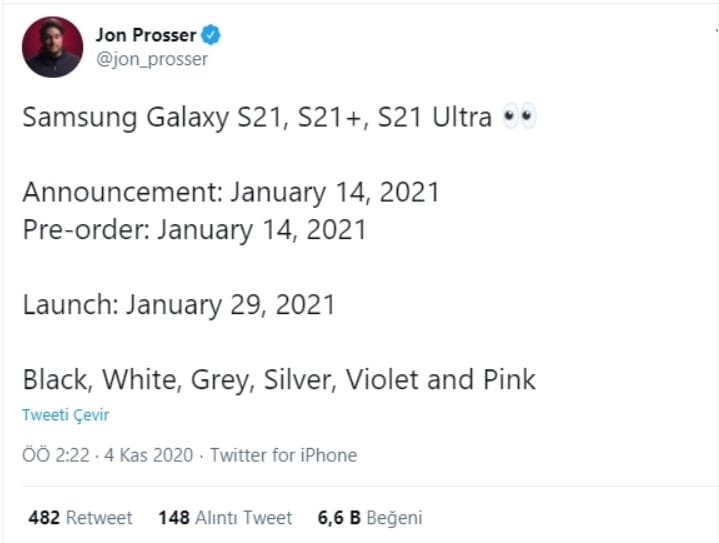Click the word Violet in the tweet
Screen dimensions: 719x543
[x=383, y=379]
